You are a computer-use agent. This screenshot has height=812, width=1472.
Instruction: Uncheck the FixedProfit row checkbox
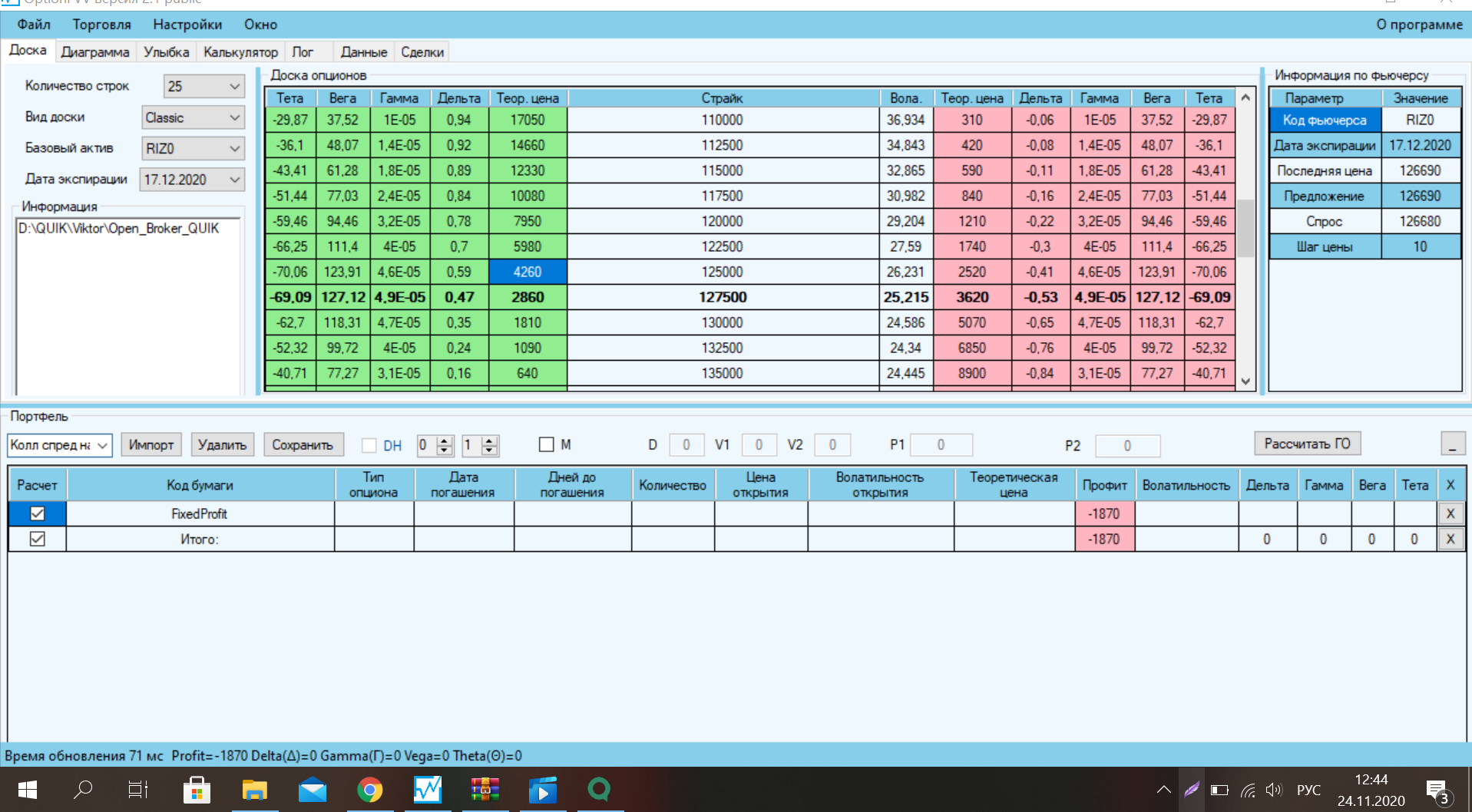click(37, 513)
